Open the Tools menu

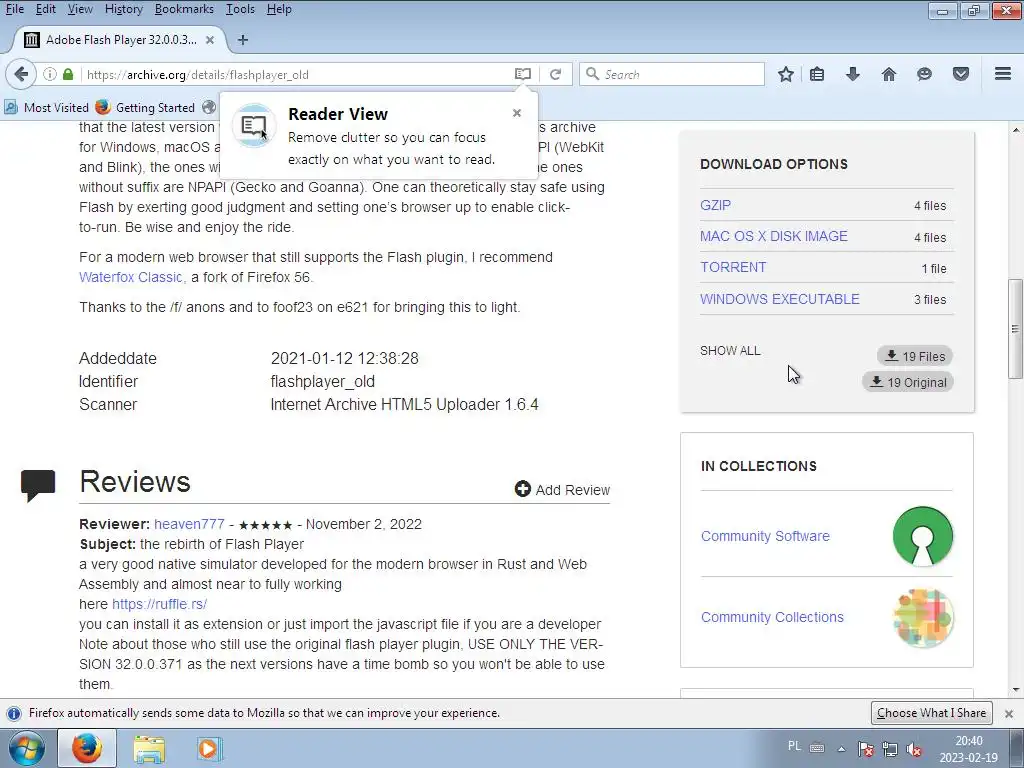(240, 9)
